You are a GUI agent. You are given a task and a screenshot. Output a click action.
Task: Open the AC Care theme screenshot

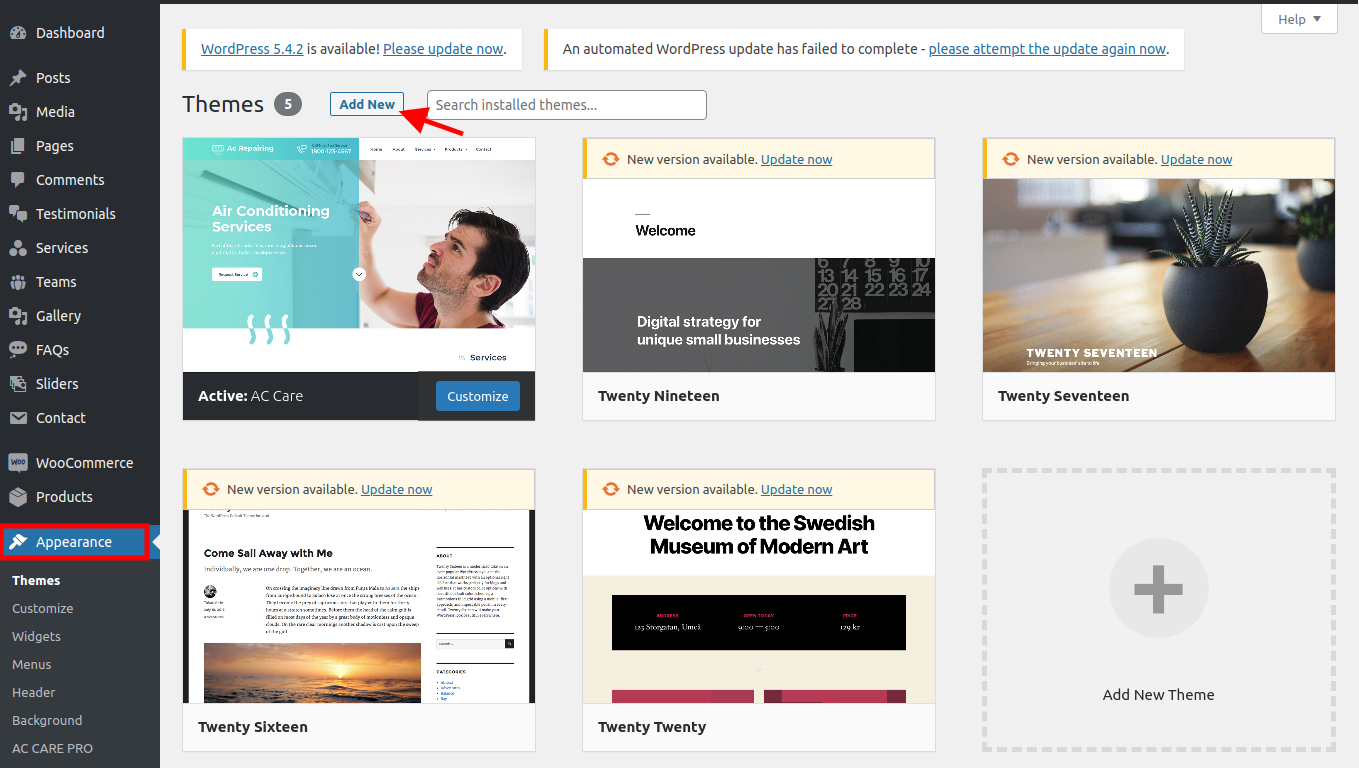point(359,255)
